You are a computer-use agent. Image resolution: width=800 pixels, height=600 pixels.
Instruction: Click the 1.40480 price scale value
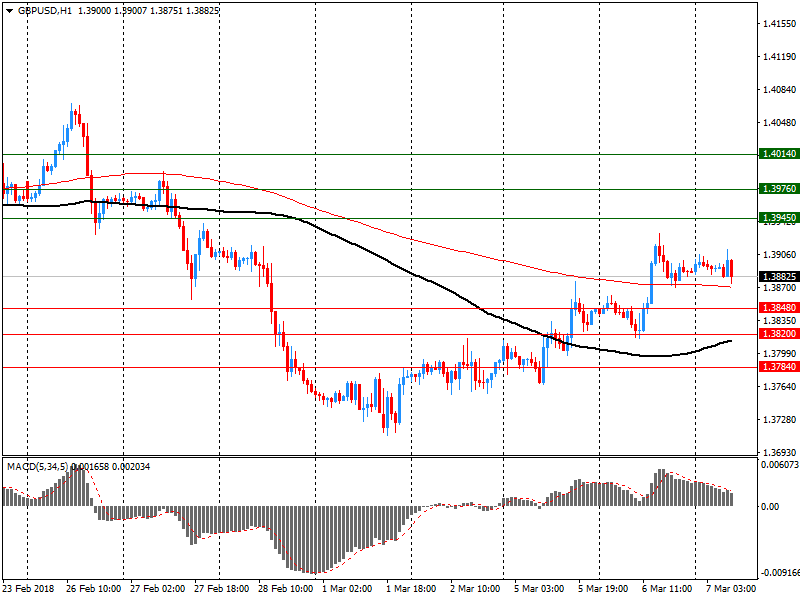point(779,122)
